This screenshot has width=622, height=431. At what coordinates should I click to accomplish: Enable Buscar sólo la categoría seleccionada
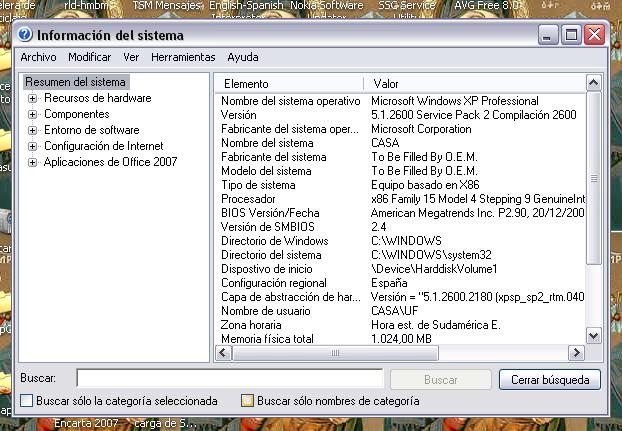click(26, 401)
